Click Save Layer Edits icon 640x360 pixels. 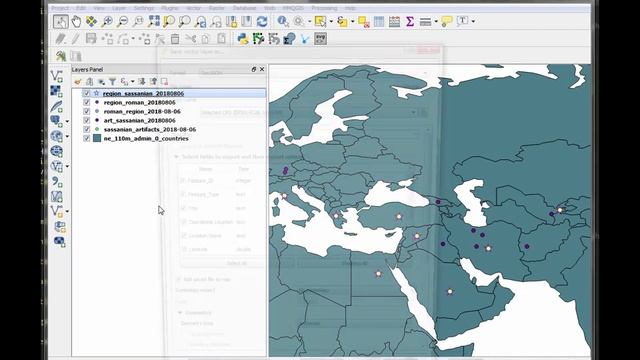pyautogui.click(x=91, y=39)
